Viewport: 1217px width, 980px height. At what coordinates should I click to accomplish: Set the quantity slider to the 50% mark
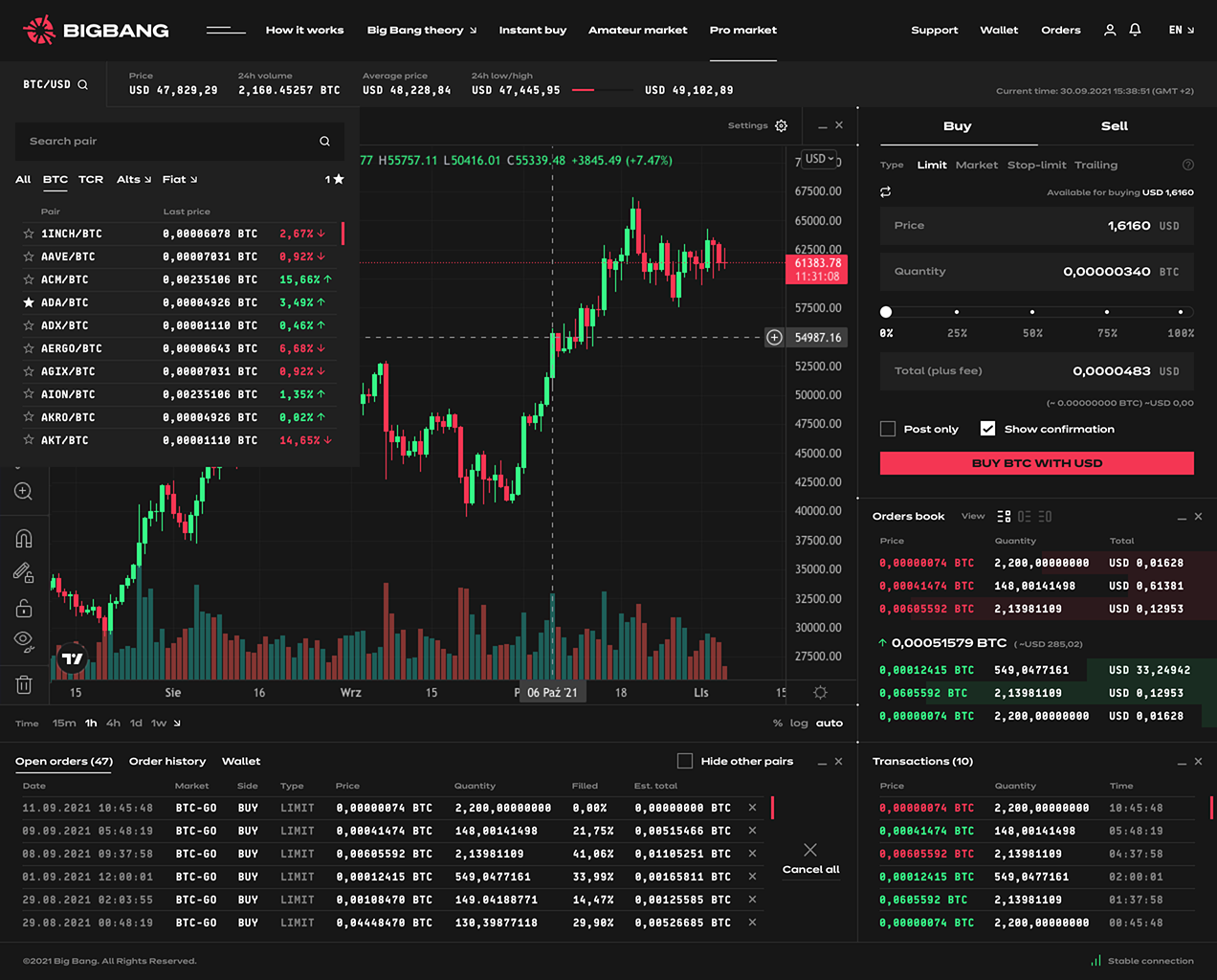pyautogui.click(x=1032, y=312)
